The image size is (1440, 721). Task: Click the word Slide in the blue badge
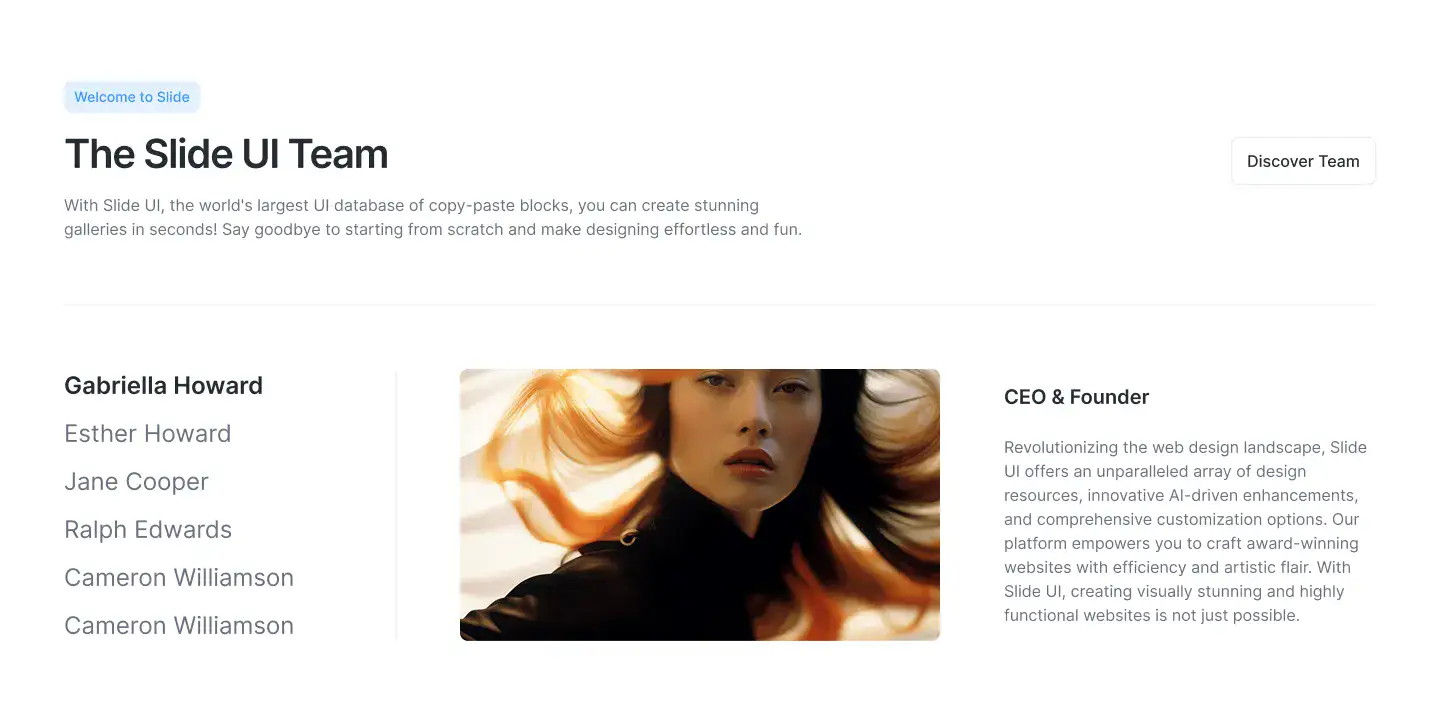tap(173, 97)
